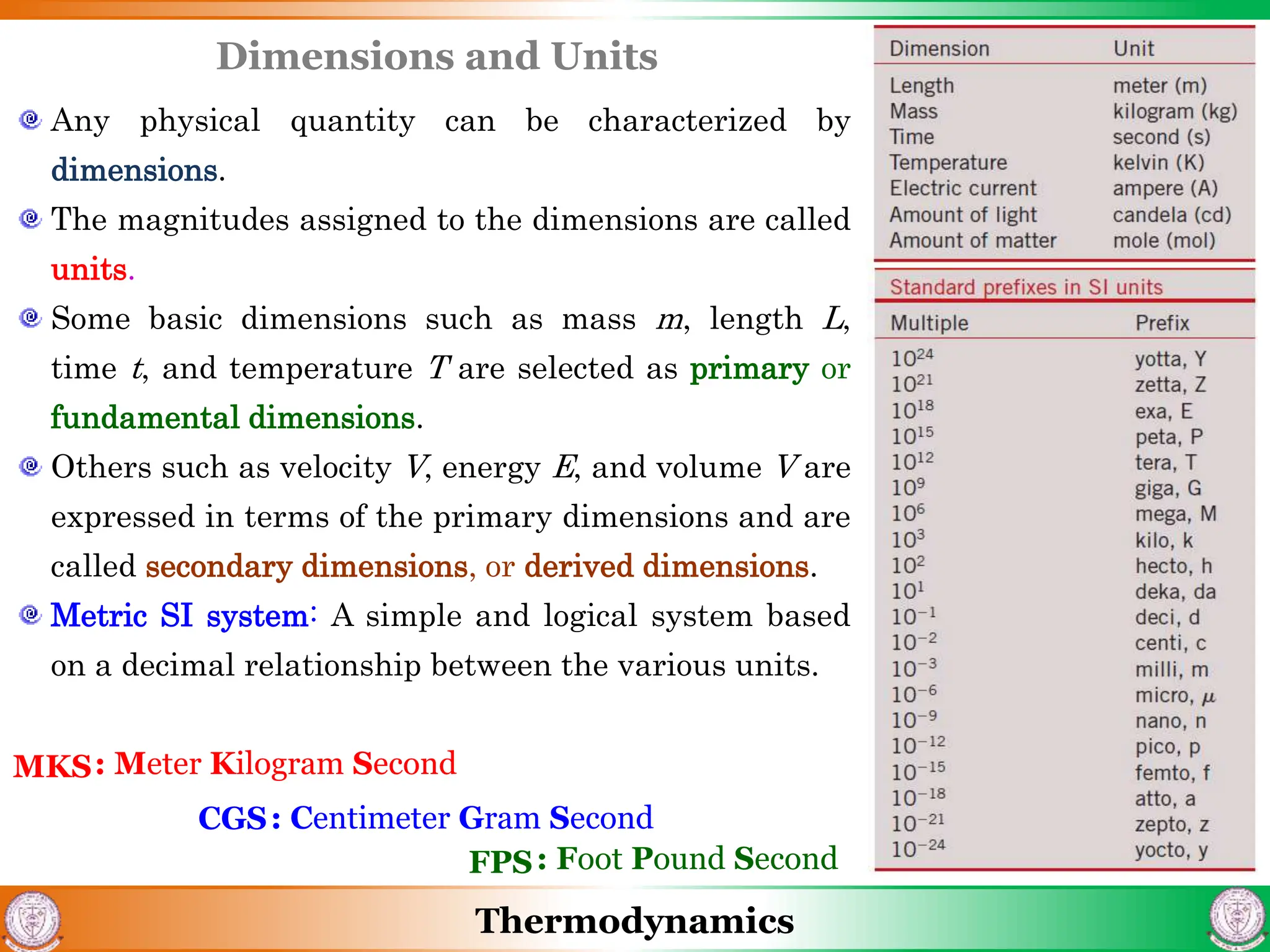Screen dimensions: 1270x952
Task: Click 'candela (cd)' unit cell
Action: 1172,215
